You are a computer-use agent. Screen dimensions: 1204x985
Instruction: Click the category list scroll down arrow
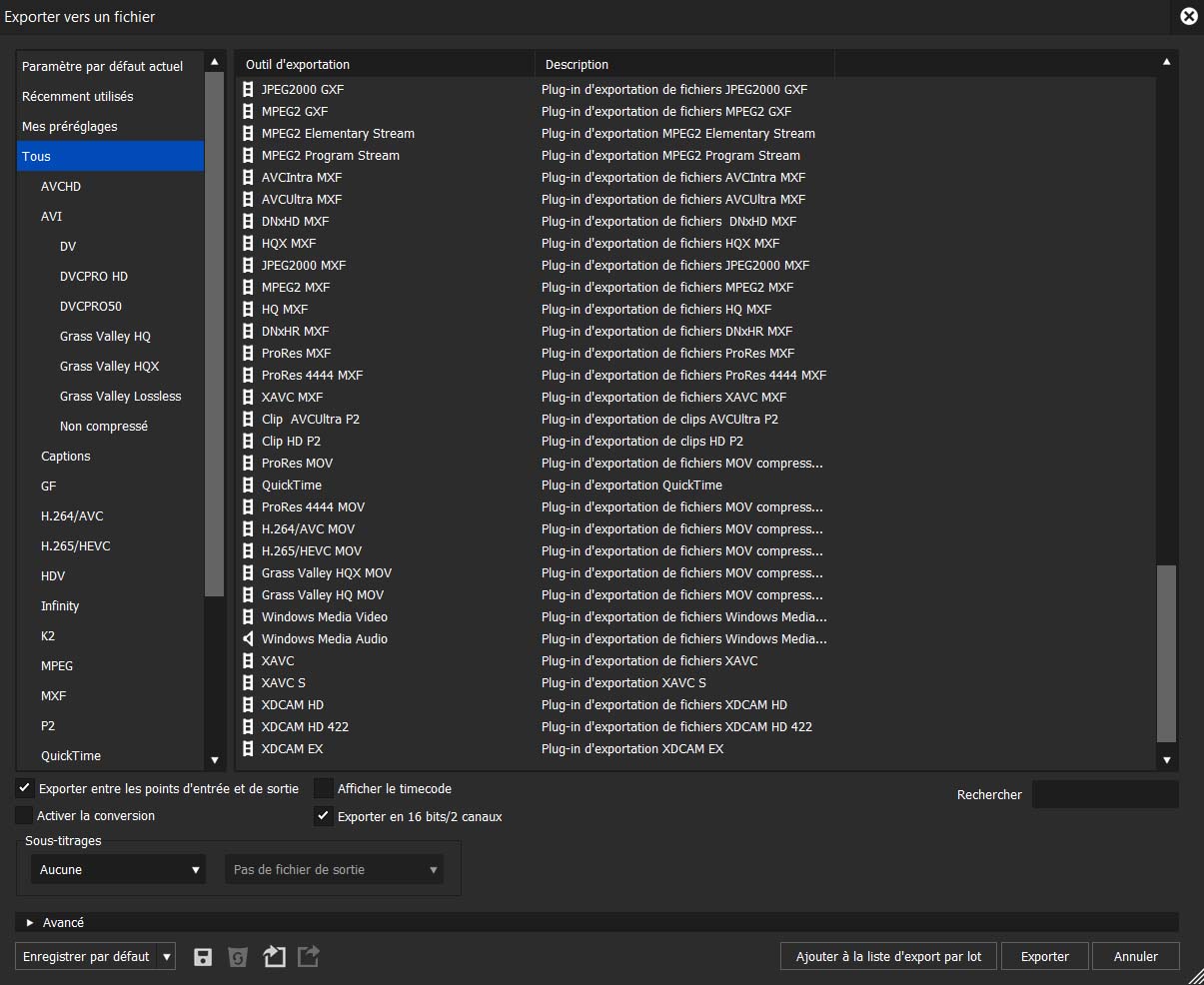click(x=214, y=761)
